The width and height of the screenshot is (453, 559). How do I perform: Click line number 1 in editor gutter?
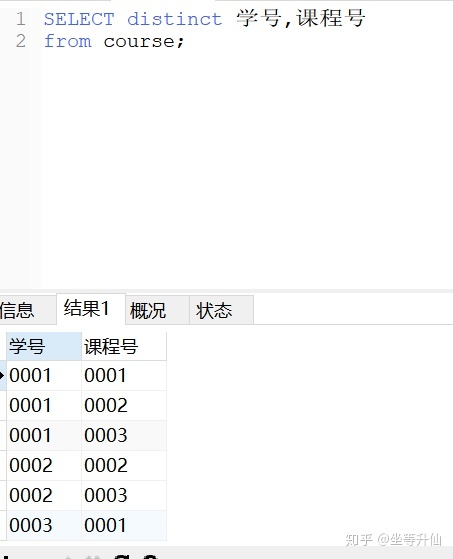[x=21, y=19]
